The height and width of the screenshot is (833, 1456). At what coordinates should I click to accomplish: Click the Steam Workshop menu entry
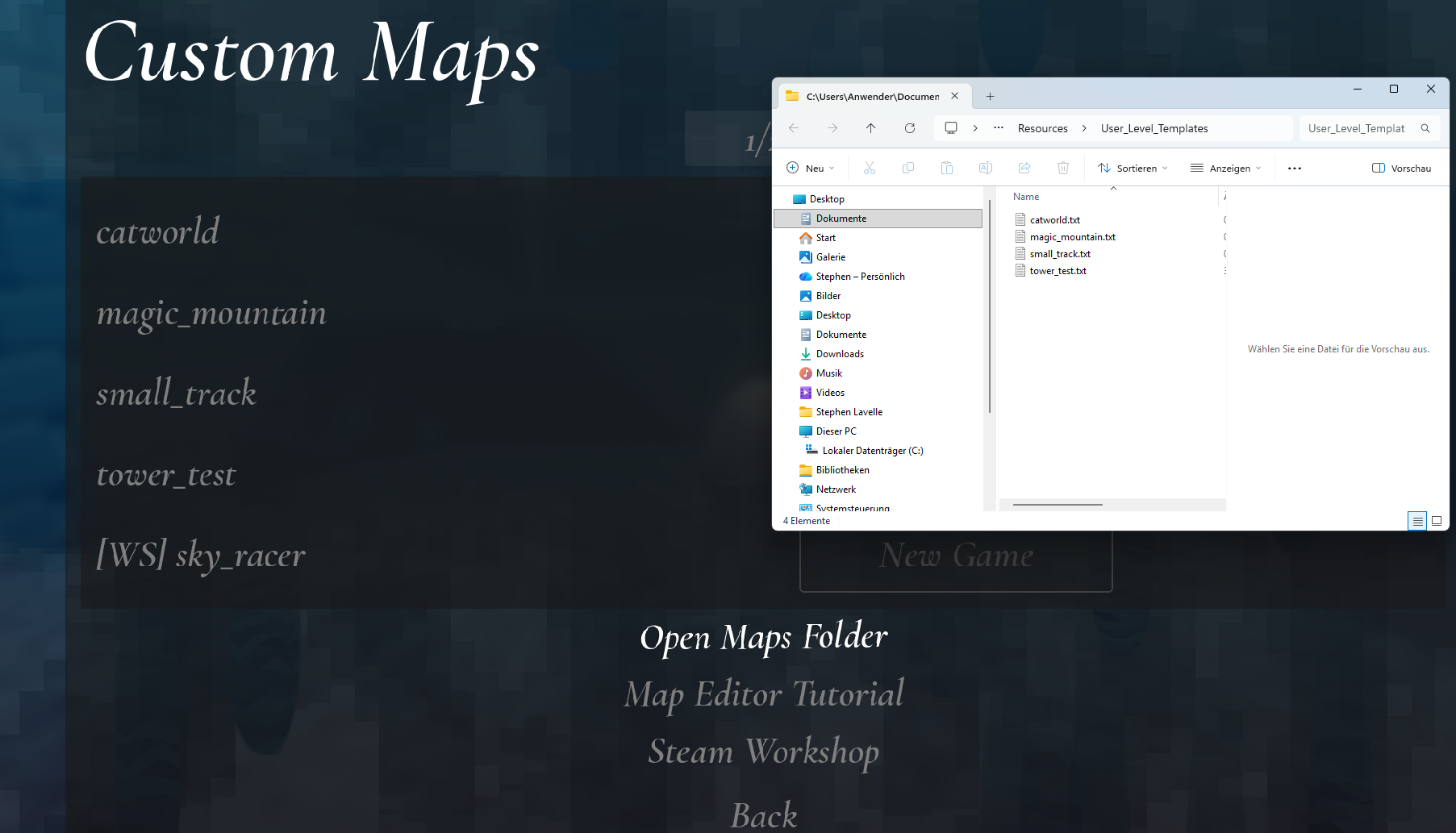(763, 752)
